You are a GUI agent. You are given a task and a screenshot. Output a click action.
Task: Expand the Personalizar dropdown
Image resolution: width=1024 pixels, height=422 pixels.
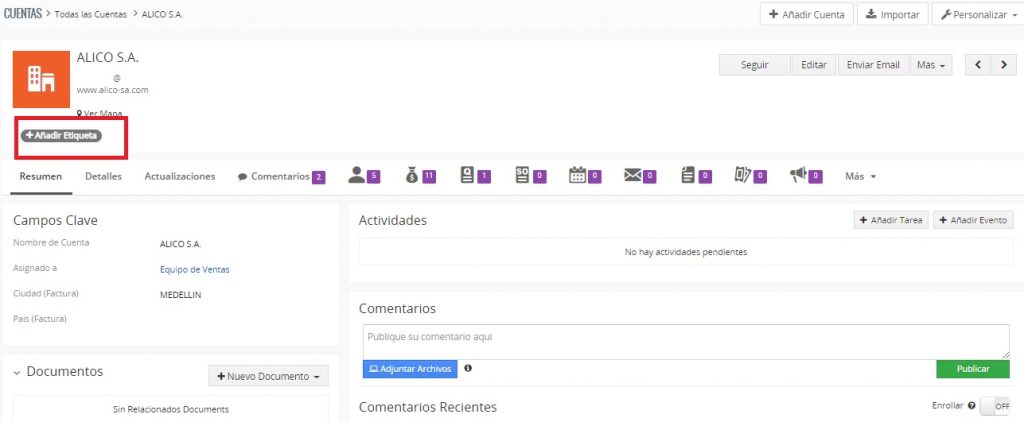click(977, 15)
